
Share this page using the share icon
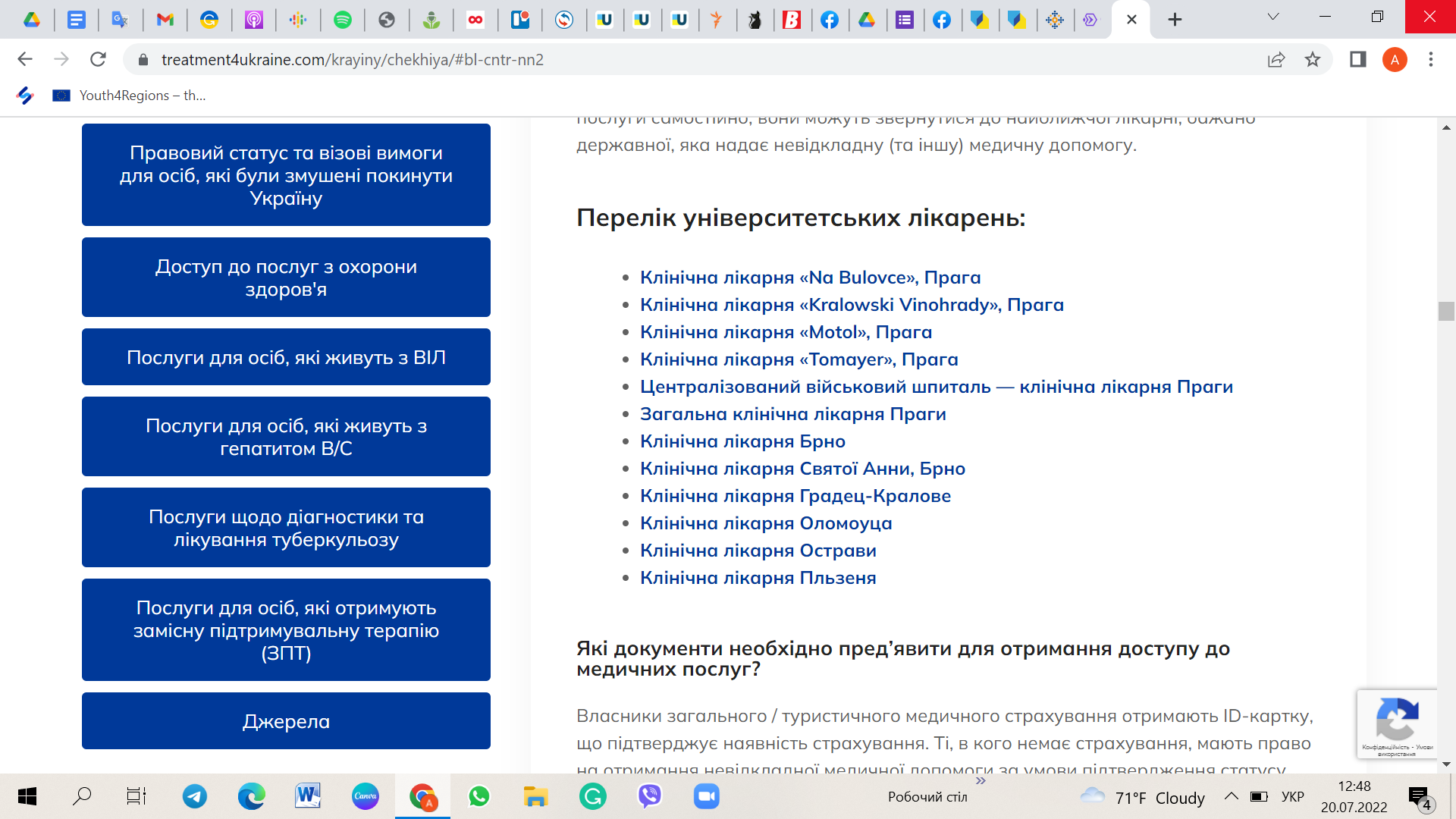coord(1276,60)
